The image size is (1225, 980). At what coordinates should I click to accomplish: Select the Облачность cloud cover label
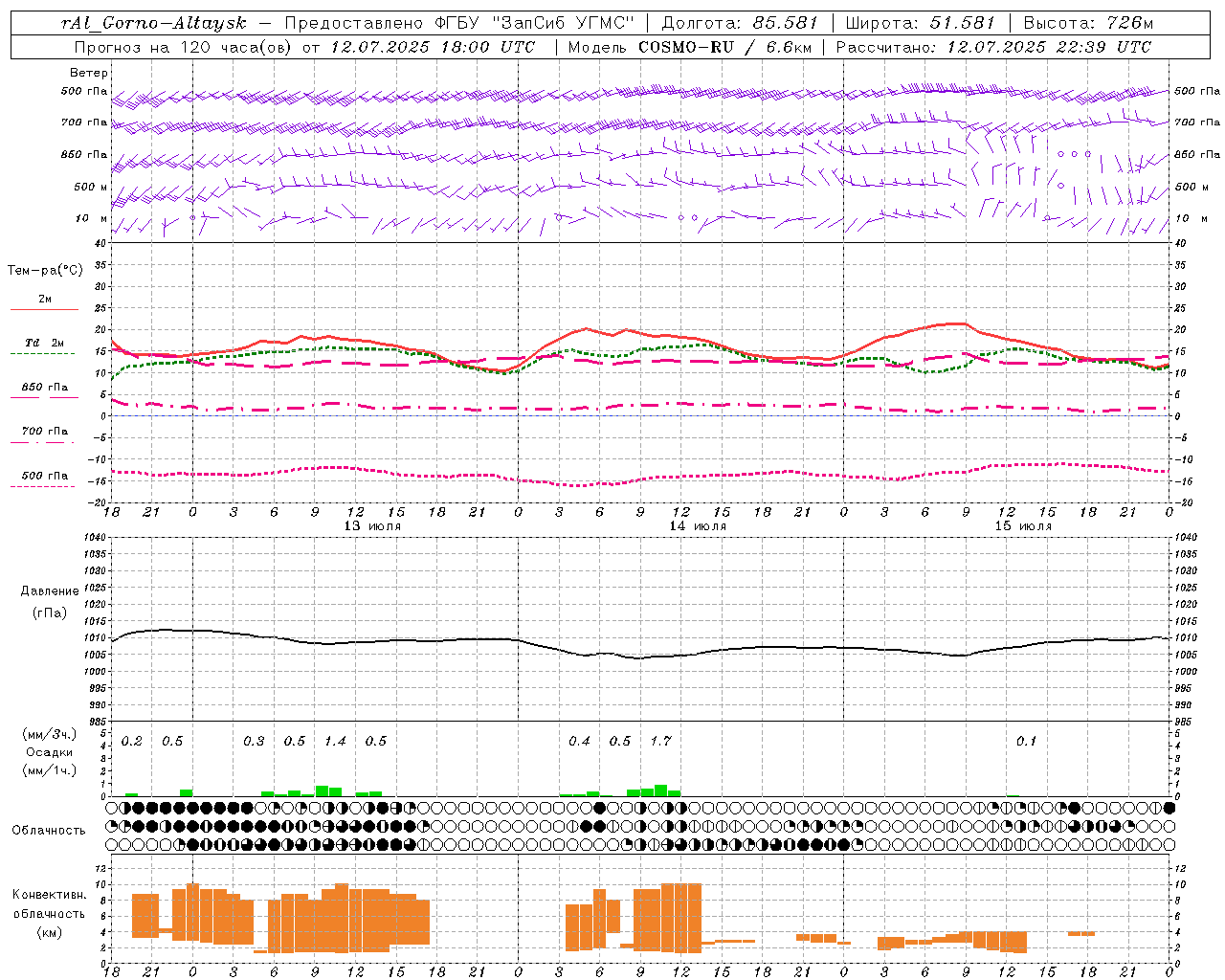[x=49, y=831]
